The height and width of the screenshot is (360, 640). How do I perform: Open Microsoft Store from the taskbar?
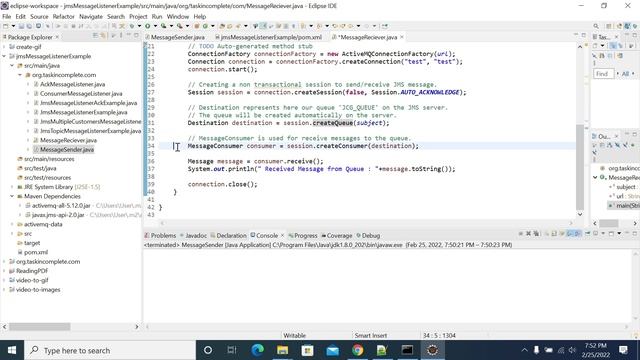click(x=307, y=350)
